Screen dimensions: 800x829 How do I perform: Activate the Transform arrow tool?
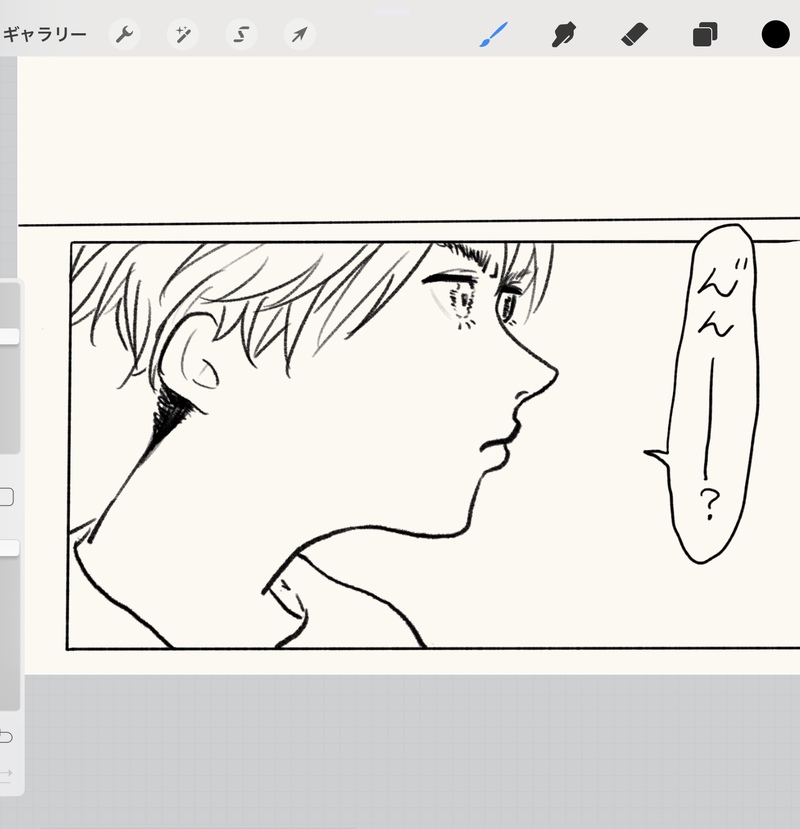point(300,35)
